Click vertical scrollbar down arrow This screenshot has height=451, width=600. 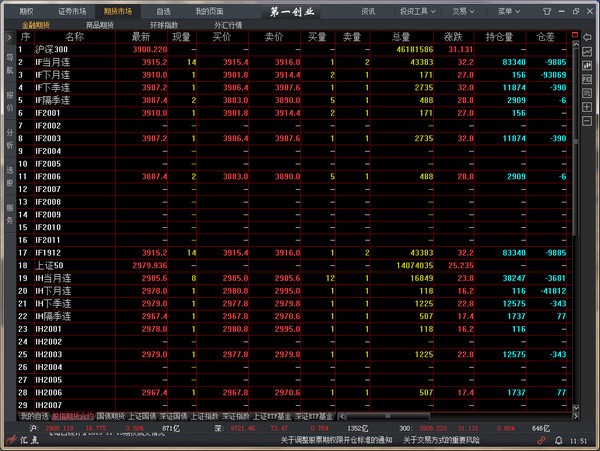point(576,408)
